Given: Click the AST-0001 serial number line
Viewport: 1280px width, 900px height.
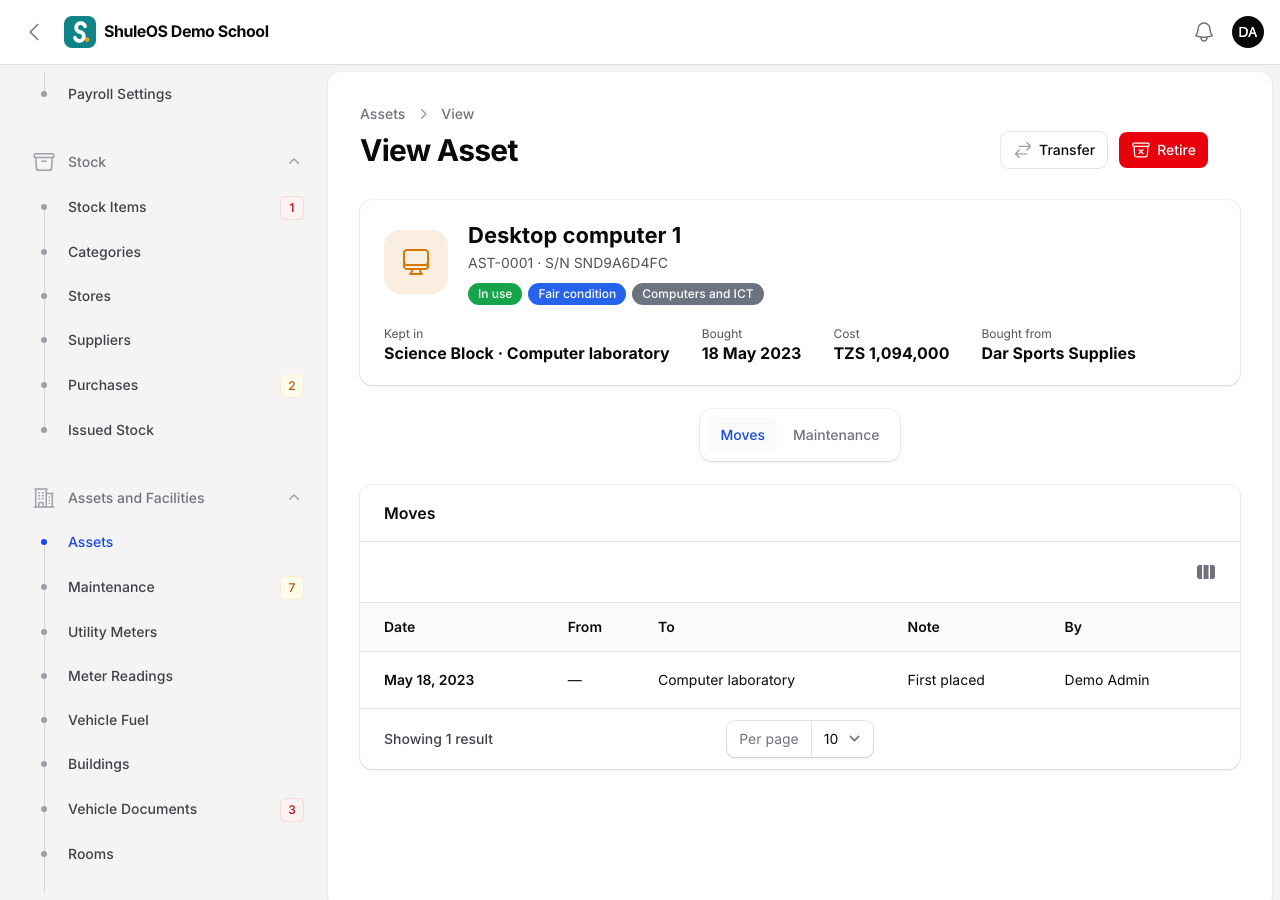Looking at the screenshot, I should coord(568,263).
